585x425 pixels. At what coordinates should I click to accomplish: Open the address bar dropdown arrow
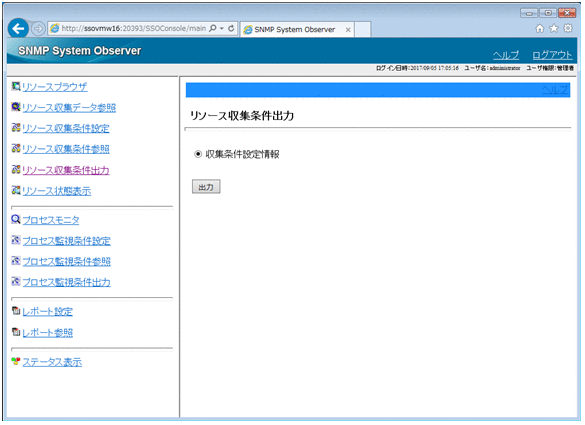[x=222, y=28]
